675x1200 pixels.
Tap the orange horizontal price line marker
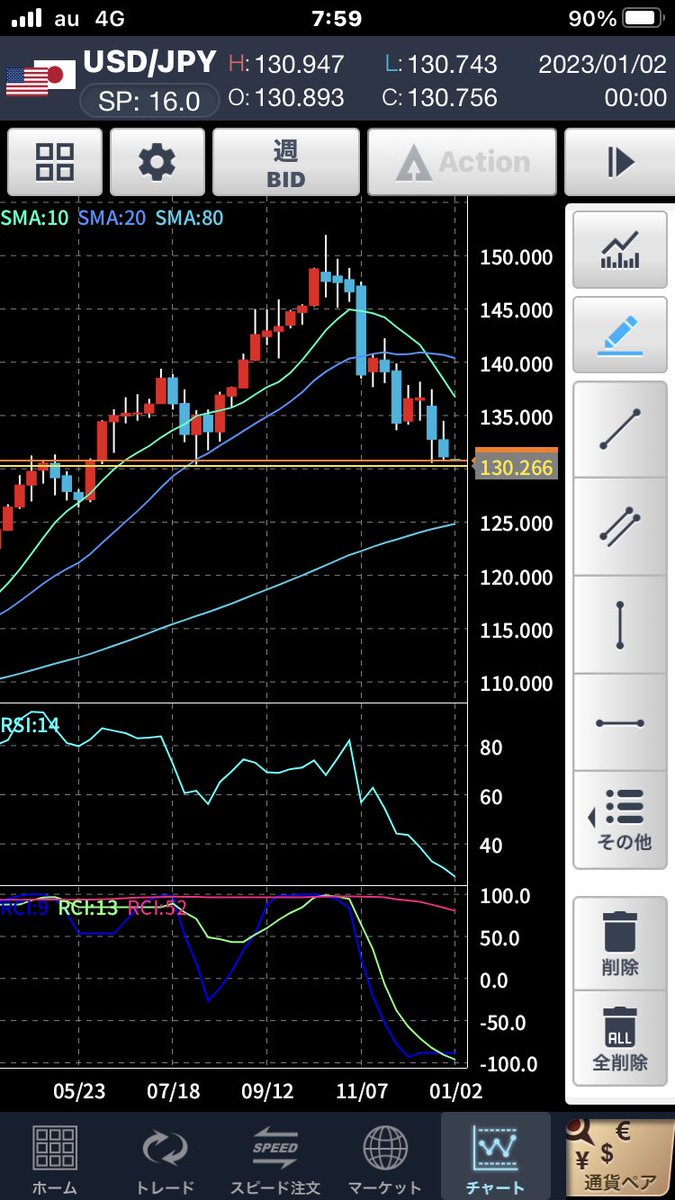coord(516,452)
